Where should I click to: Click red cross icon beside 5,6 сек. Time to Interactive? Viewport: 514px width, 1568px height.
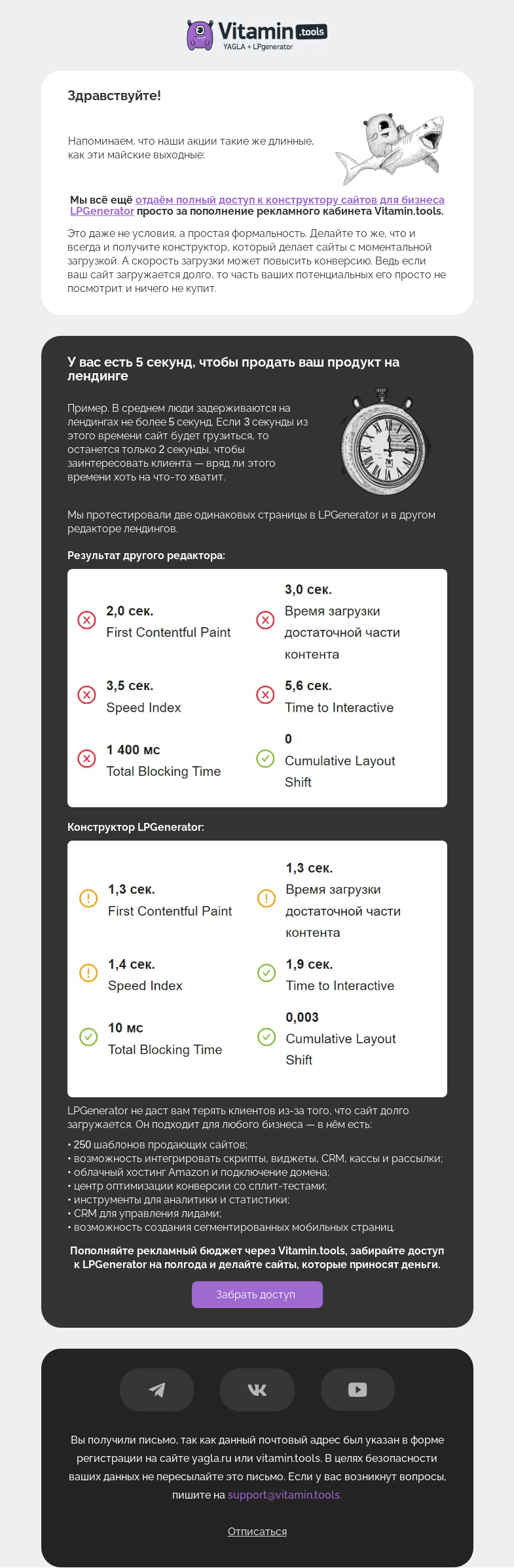click(x=265, y=695)
